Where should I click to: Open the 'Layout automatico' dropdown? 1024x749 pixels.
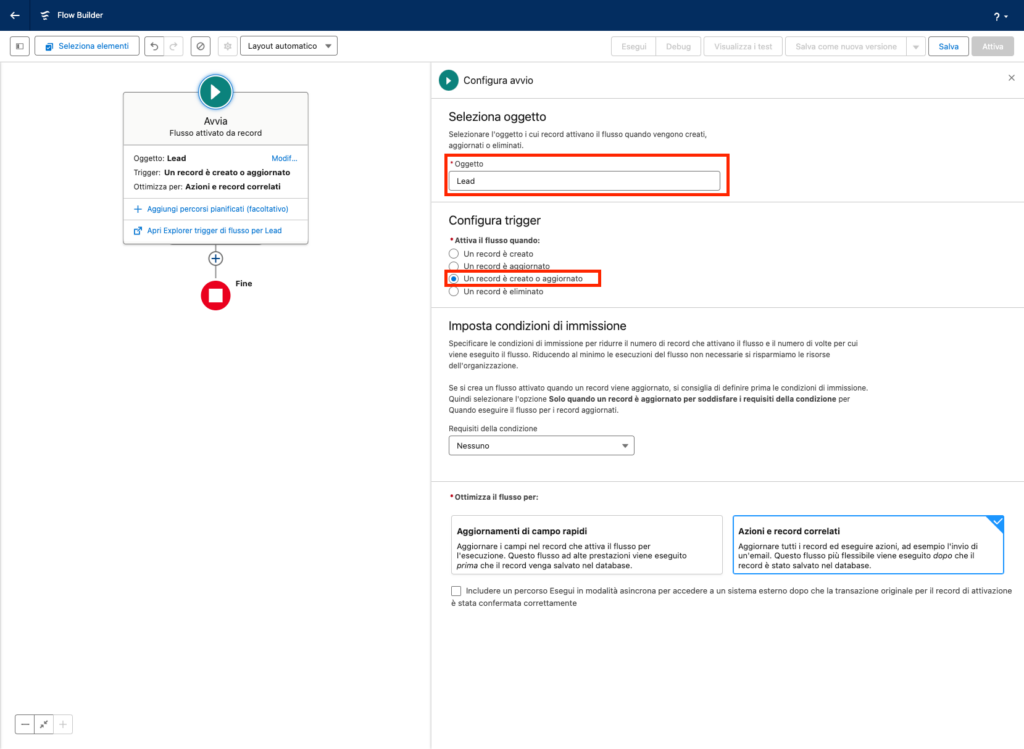tap(289, 46)
